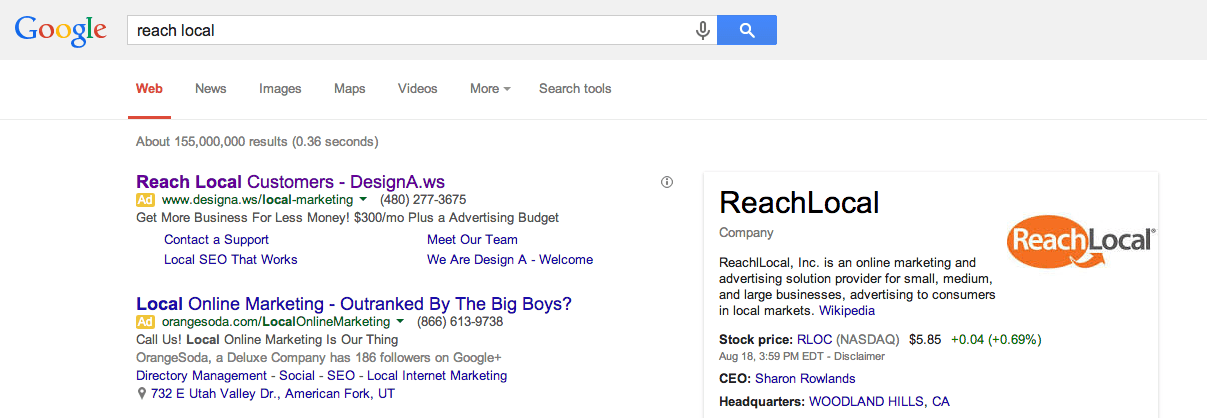
Task: Click into the search box with reach local
Action: click(410, 30)
